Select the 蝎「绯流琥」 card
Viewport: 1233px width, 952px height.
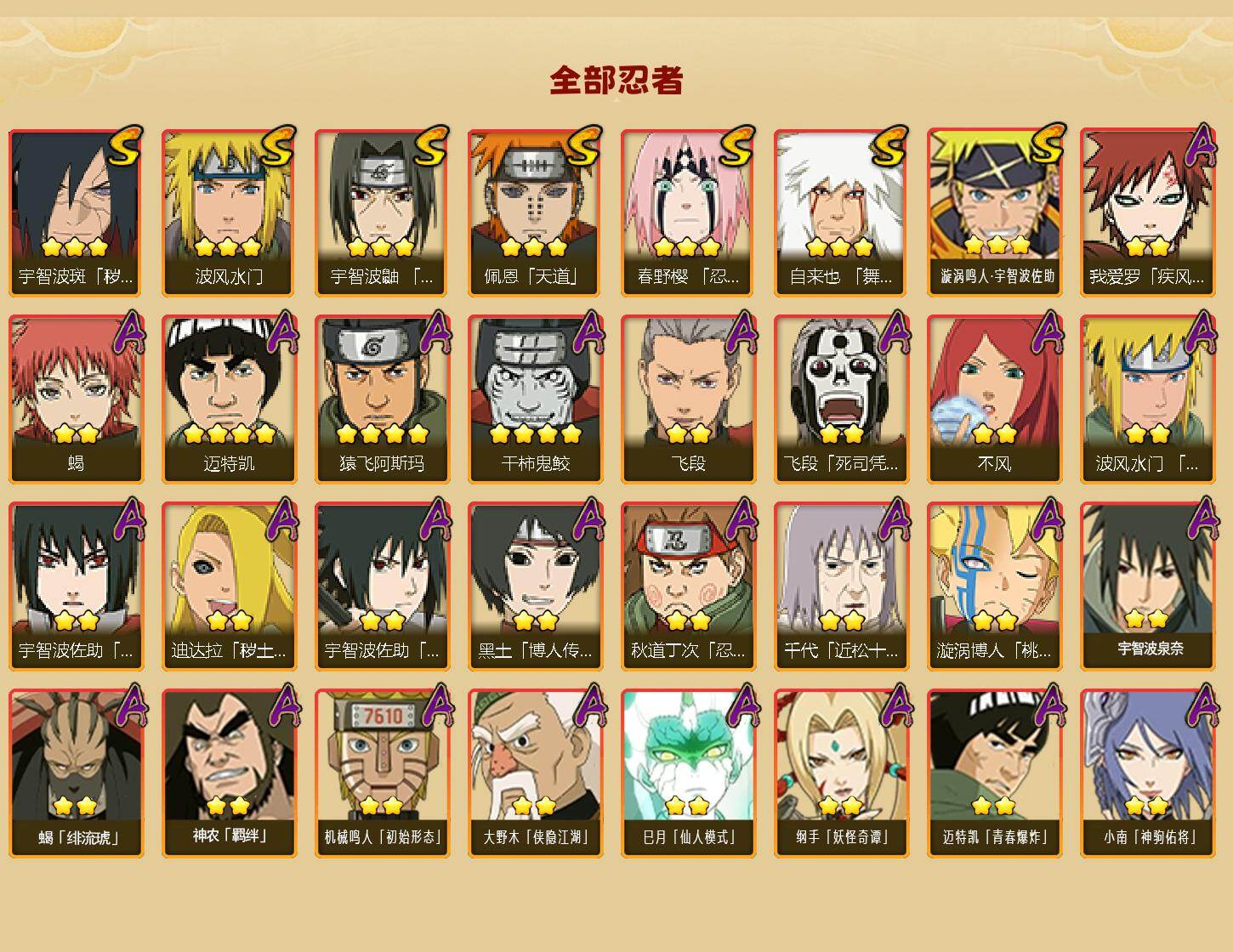[x=76, y=773]
